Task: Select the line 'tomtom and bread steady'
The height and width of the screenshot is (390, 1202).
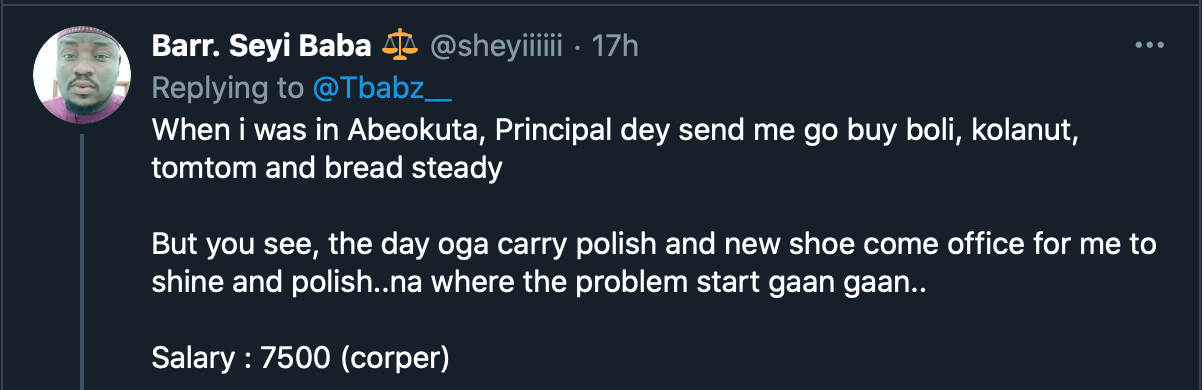Action: 326,168
